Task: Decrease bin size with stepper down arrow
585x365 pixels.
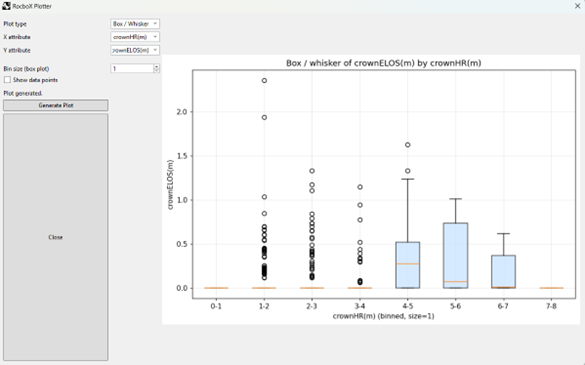Action: click(157, 71)
